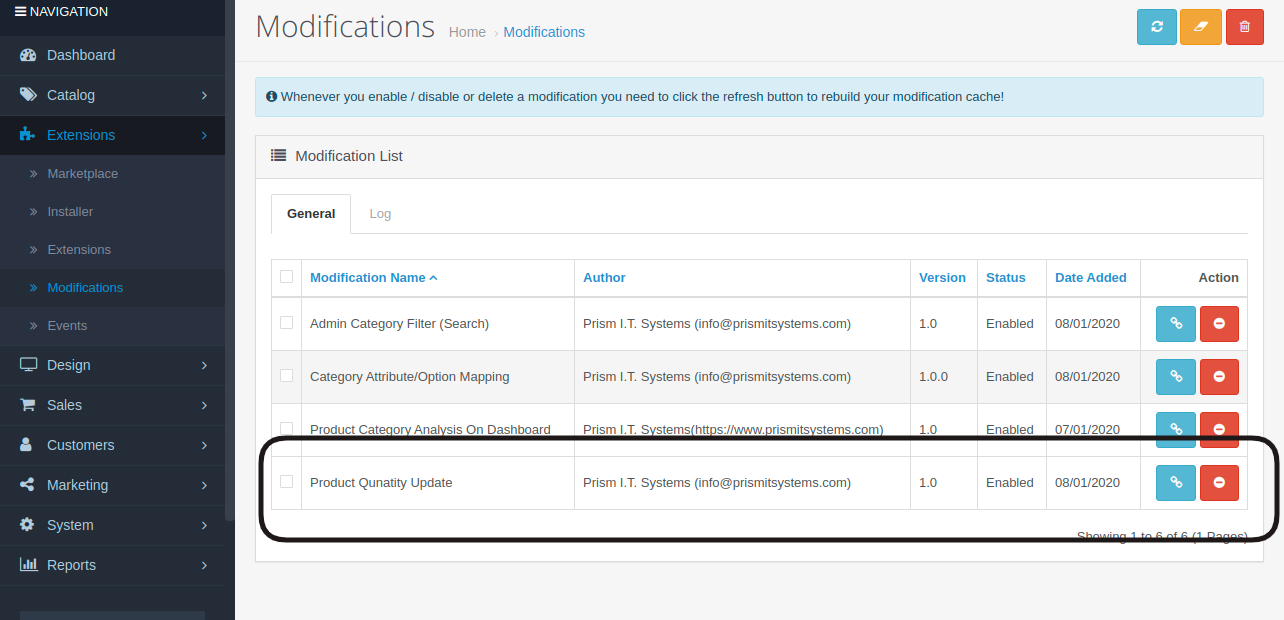This screenshot has height=620, width=1284.
Task: Expand the System menu chevron
Action: [x=204, y=525]
